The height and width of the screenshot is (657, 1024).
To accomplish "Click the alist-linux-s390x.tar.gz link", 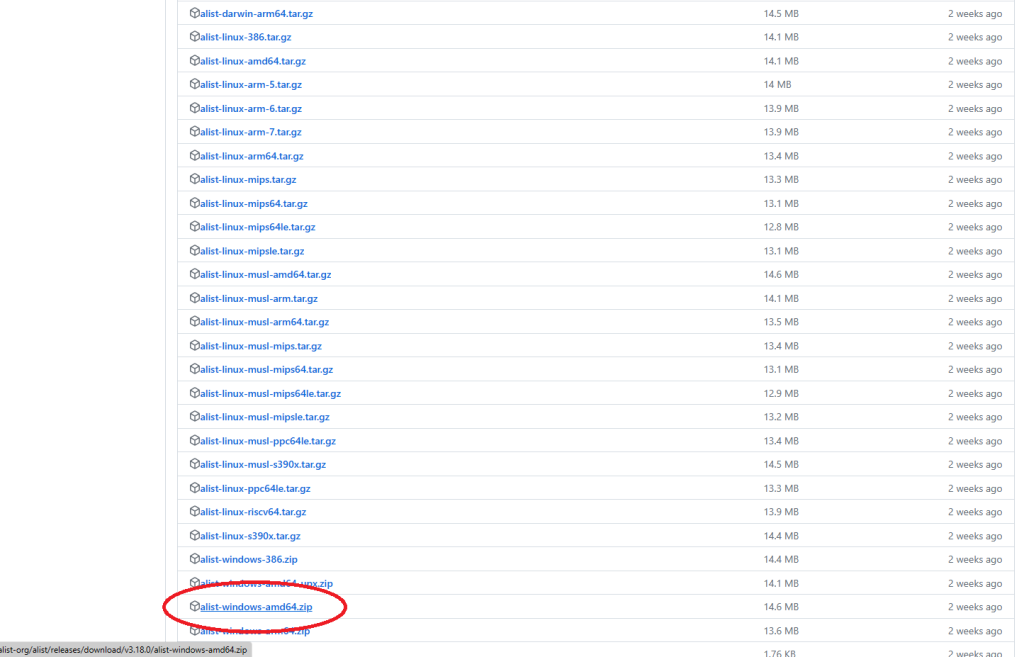I will 251,536.
